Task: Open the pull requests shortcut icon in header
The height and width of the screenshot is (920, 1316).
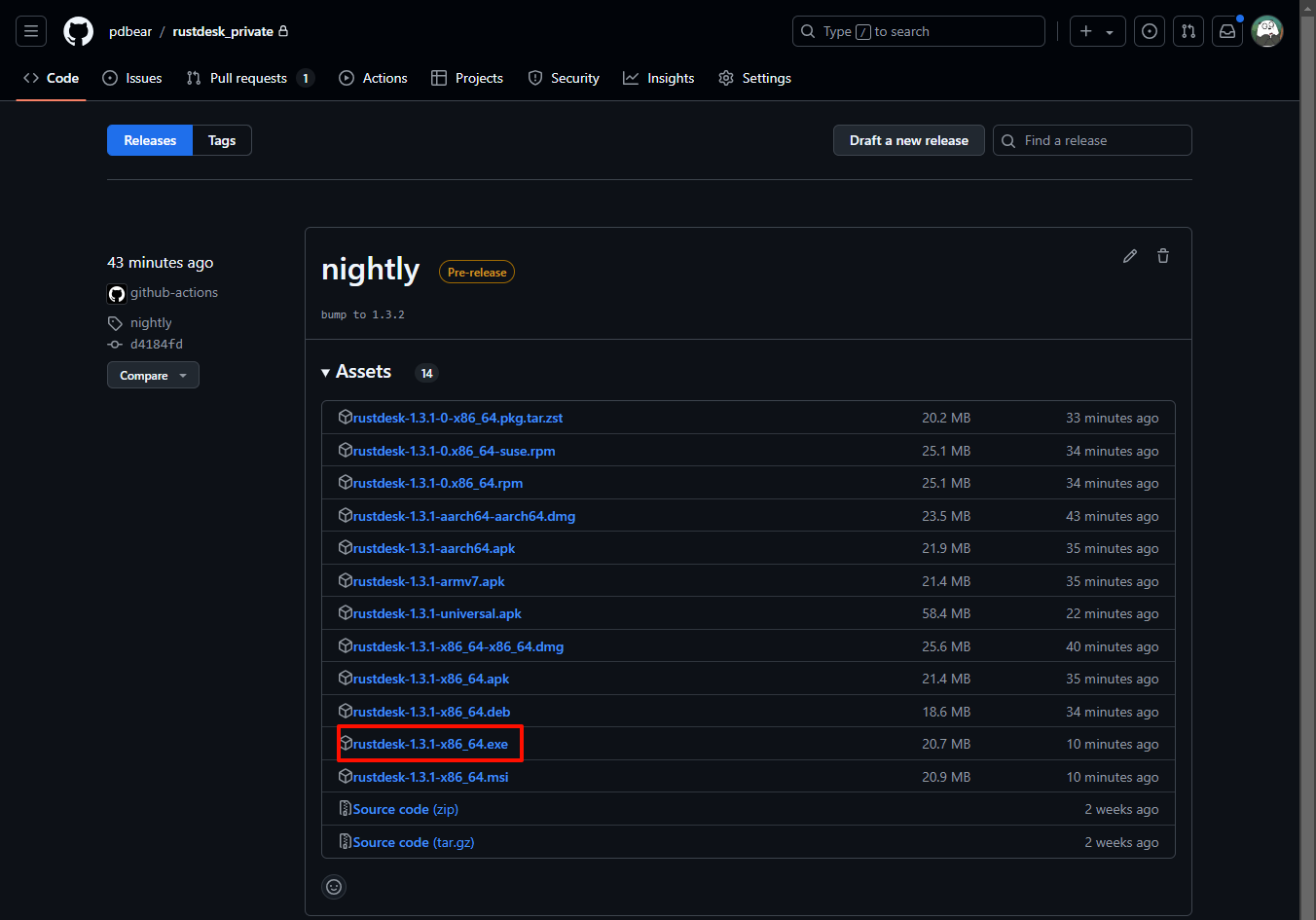Action: point(1188,31)
